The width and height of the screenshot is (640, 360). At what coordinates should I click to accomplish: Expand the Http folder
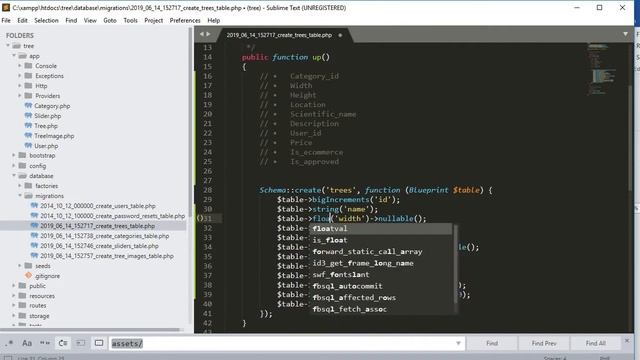[x=19, y=86]
